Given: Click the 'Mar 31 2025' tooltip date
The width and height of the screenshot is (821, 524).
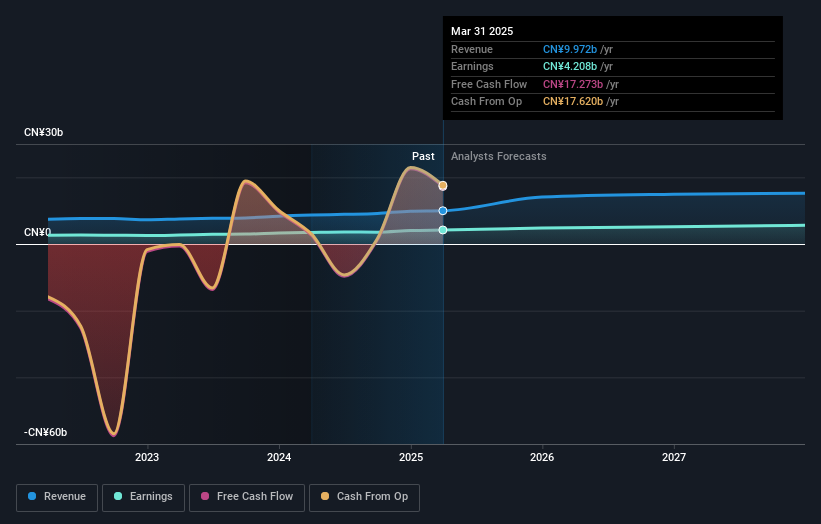Looking at the screenshot, I should (482, 31).
